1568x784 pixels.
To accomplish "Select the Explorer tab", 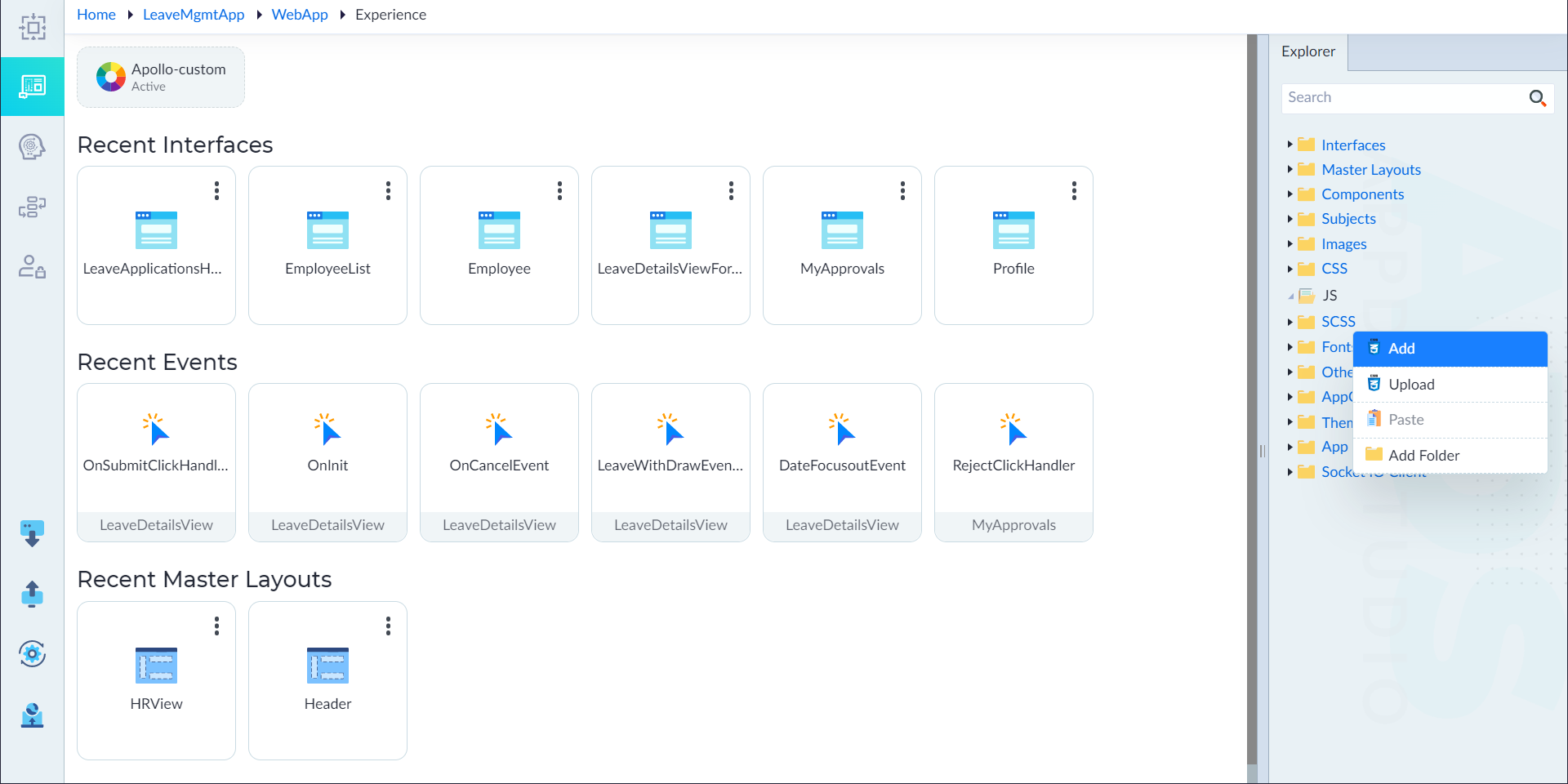I will 1308,51.
